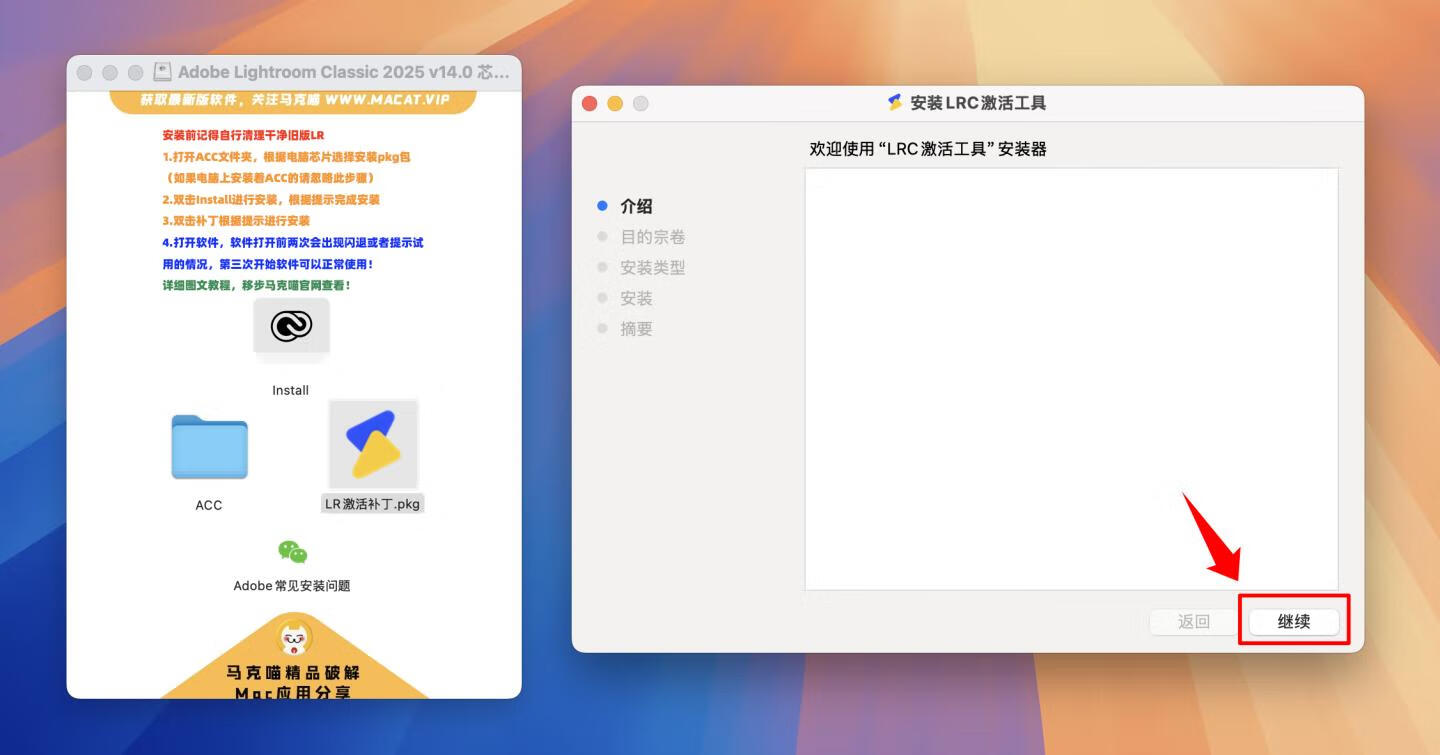Click the 继续 button
The height and width of the screenshot is (755, 1440).
tap(1294, 621)
